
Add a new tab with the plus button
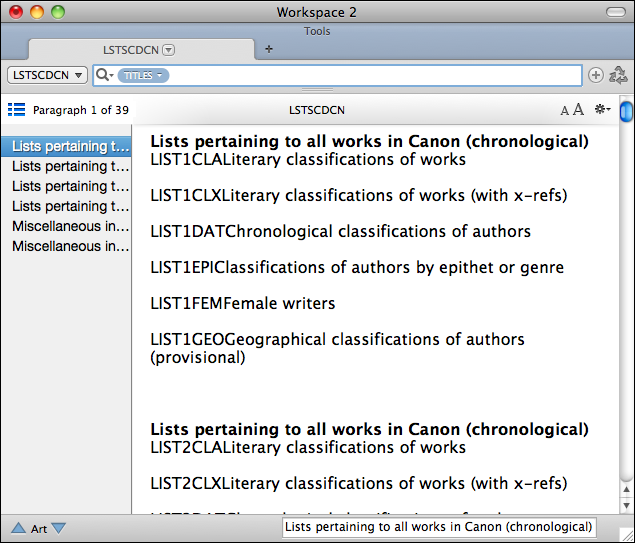pyautogui.click(x=268, y=49)
